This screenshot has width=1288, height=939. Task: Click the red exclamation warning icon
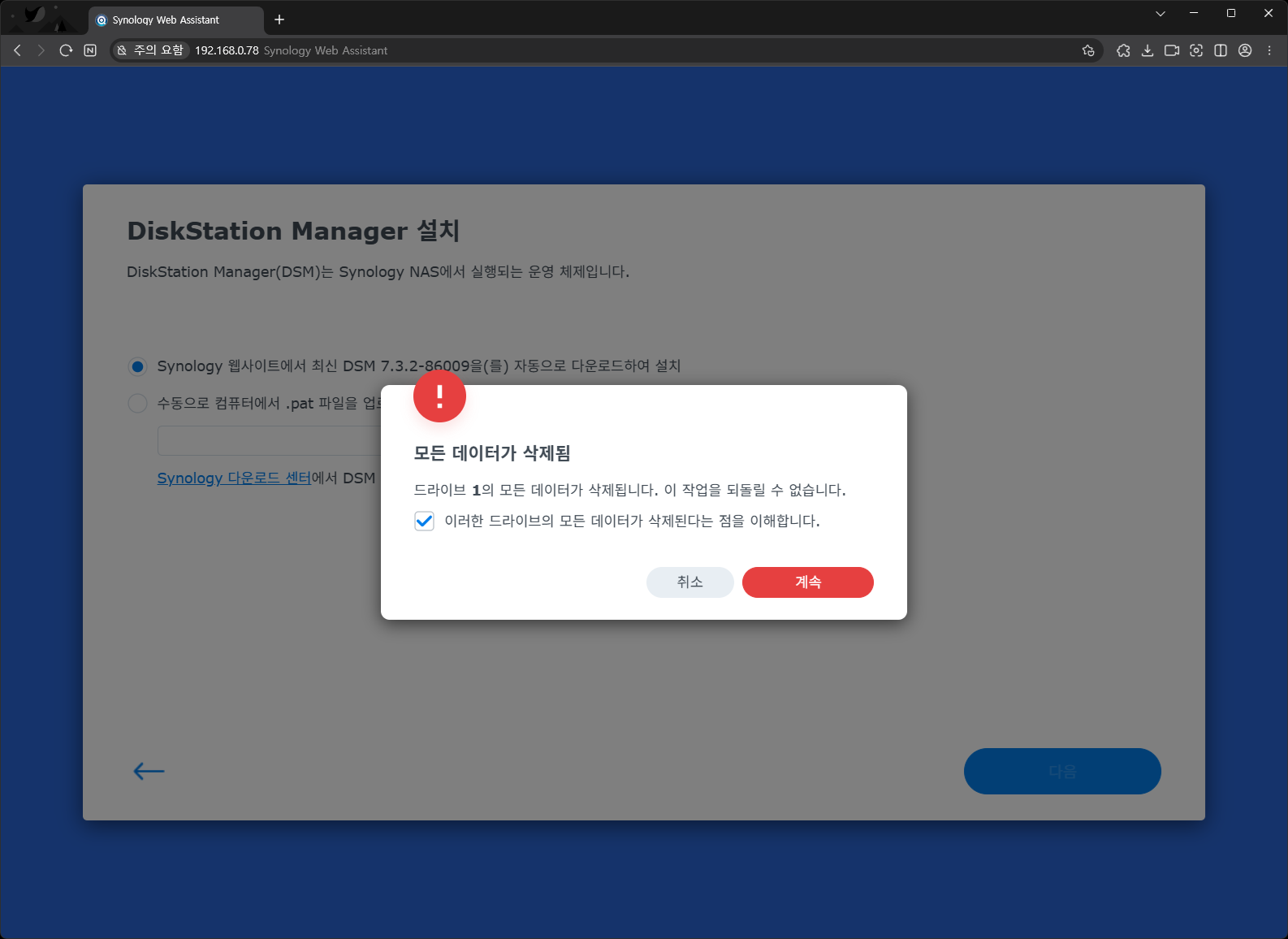pyautogui.click(x=439, y=396)
